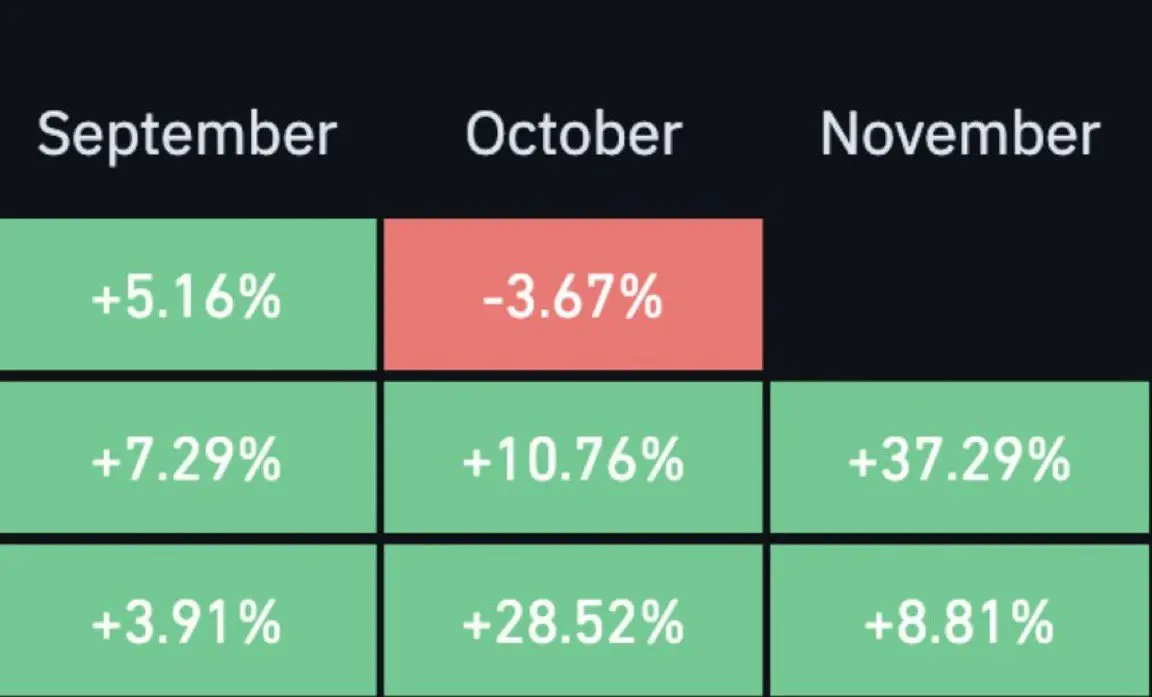Click the September column header
The height and width of the screenshot is (697, 1152).
pos(187,134)
